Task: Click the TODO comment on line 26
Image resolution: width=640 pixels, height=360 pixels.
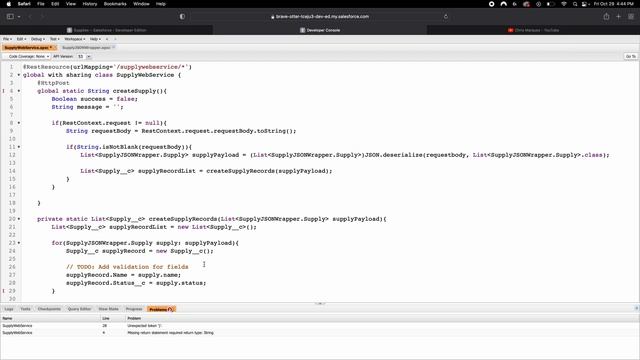Action: 127,267
